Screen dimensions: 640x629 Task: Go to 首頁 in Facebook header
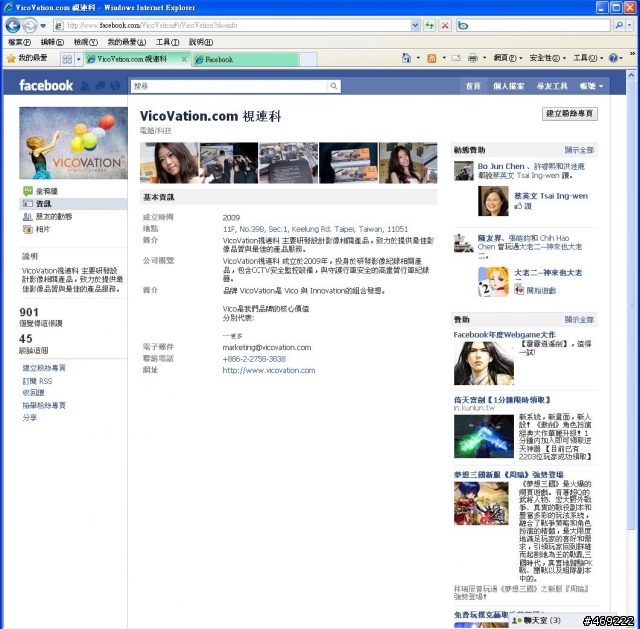(x=473, y=86)
